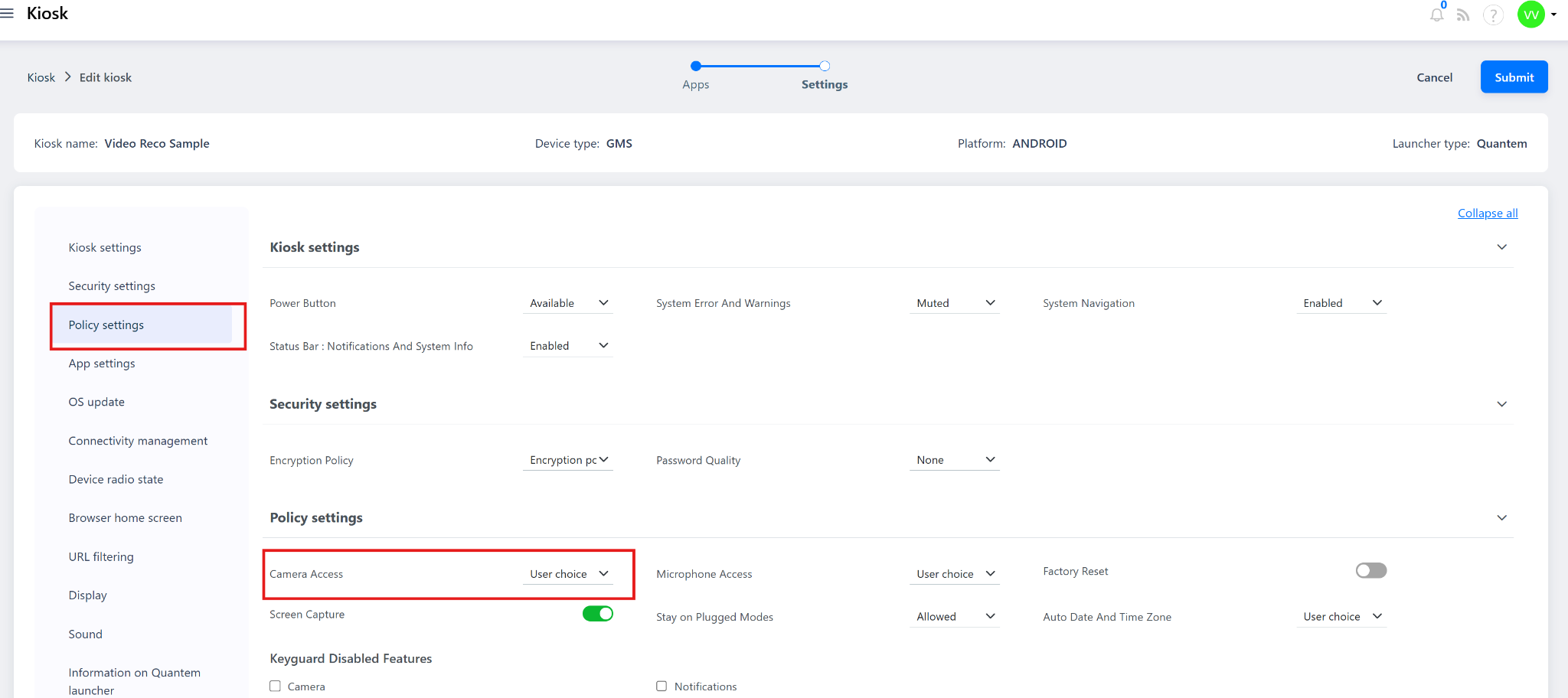Click the RSS feed icon
This screenshot has width=1568, height=698.
(1463, 15)
